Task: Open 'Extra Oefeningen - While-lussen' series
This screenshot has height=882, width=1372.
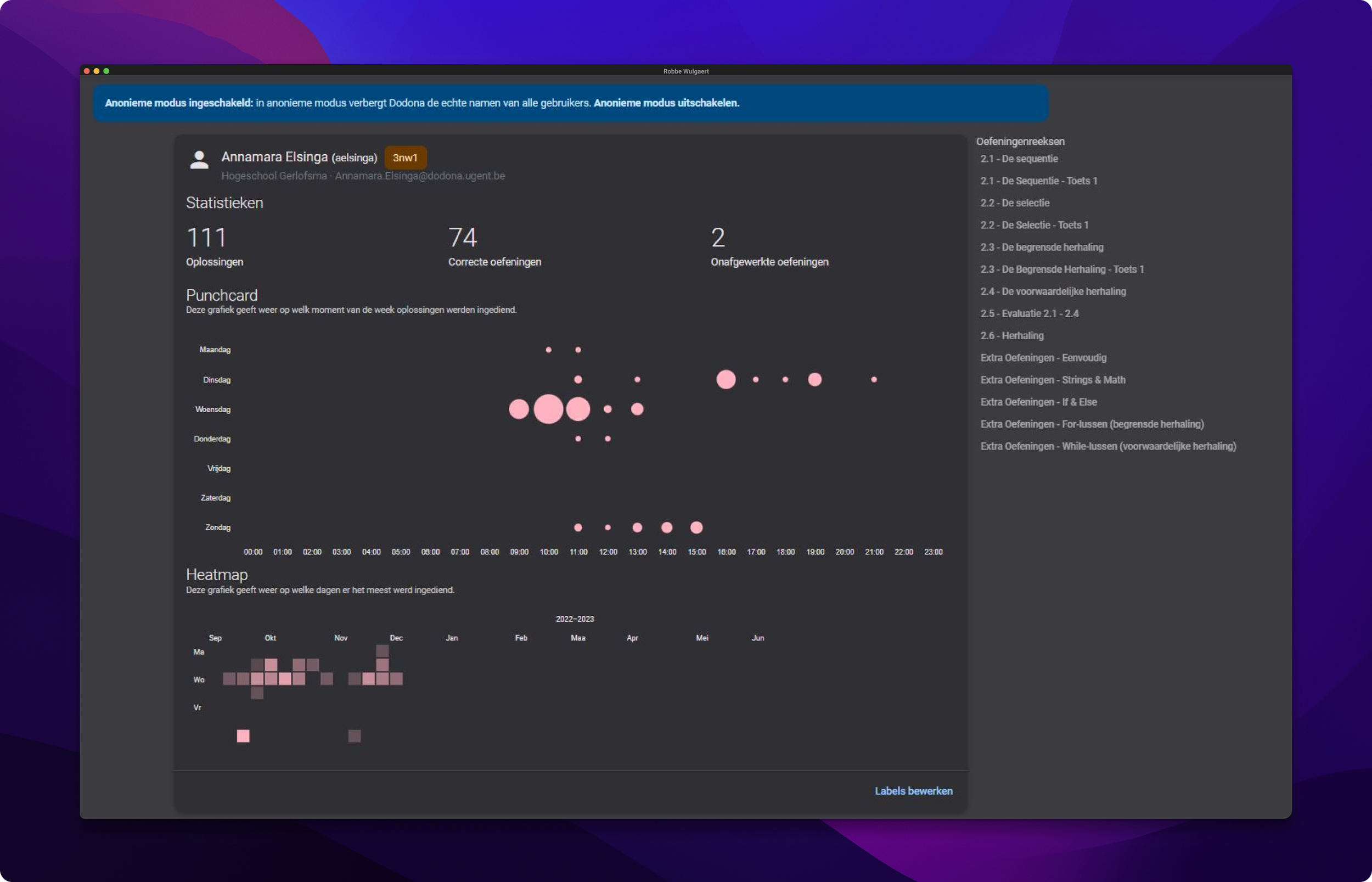Action: coord(1107,446)
